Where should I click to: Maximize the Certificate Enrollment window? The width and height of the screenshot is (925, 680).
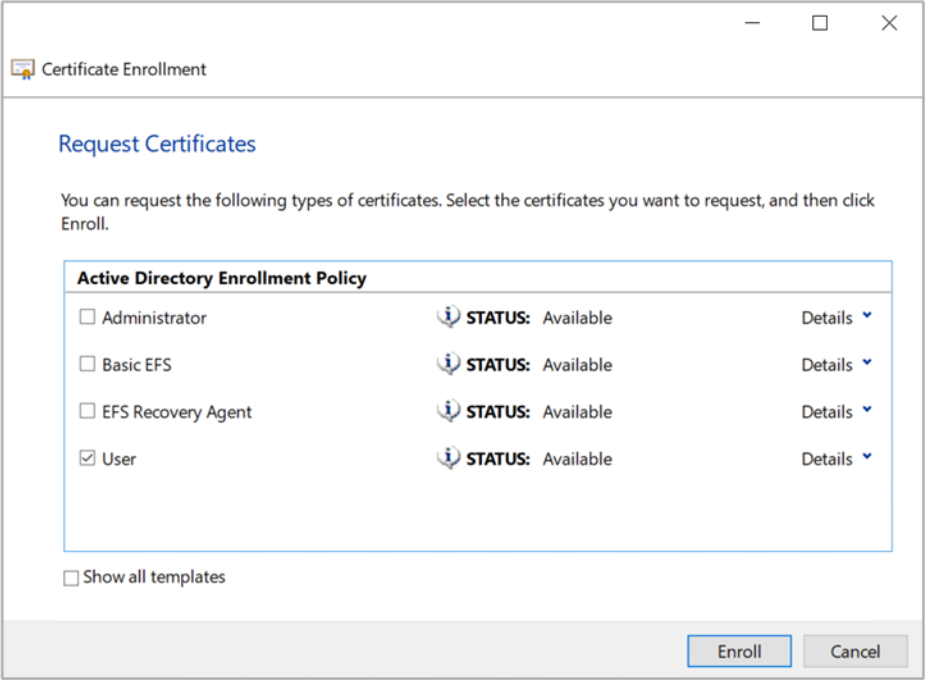(x=820, y=23)
